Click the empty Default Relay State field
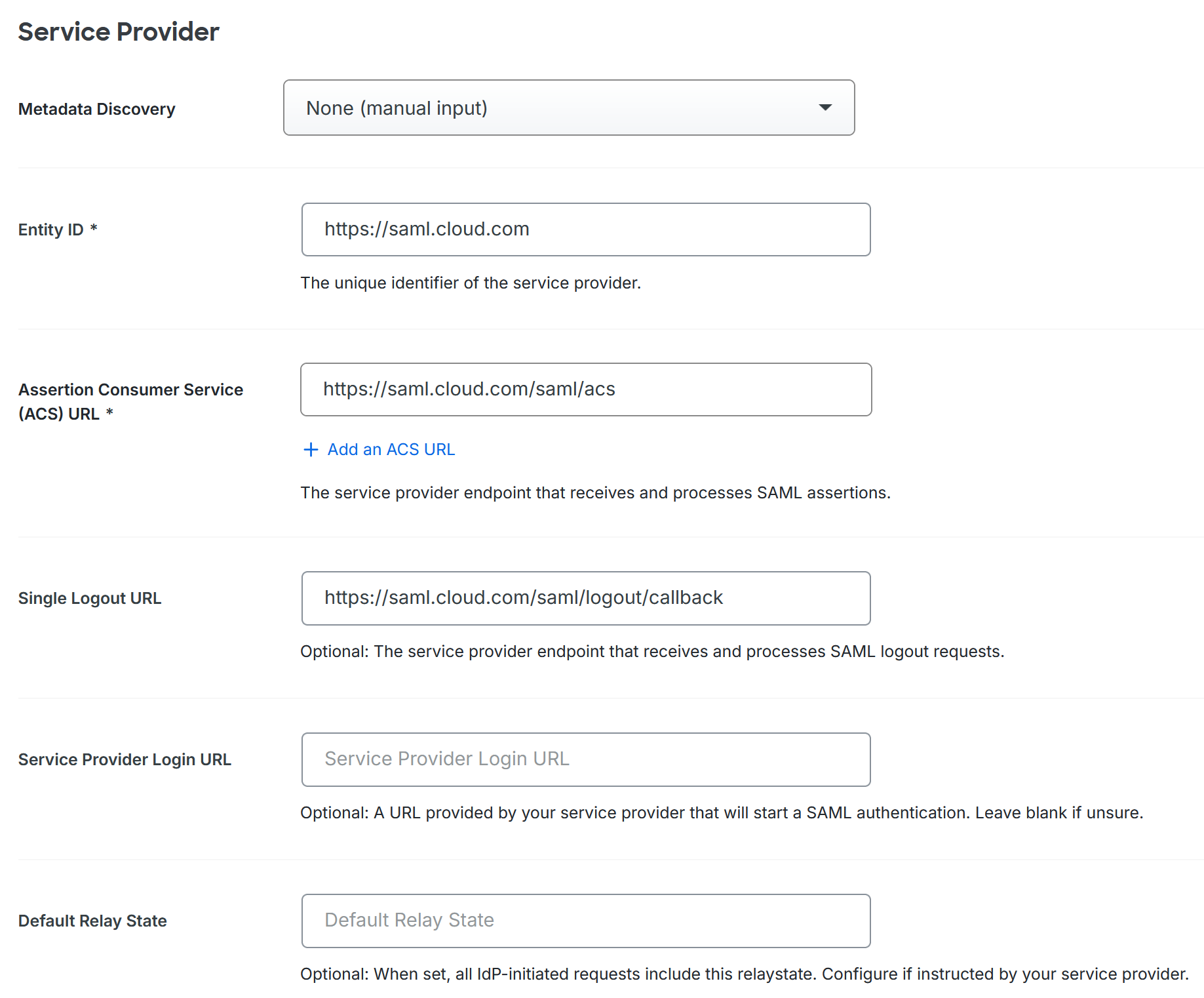1204x998 pixels. pos(585,920)
